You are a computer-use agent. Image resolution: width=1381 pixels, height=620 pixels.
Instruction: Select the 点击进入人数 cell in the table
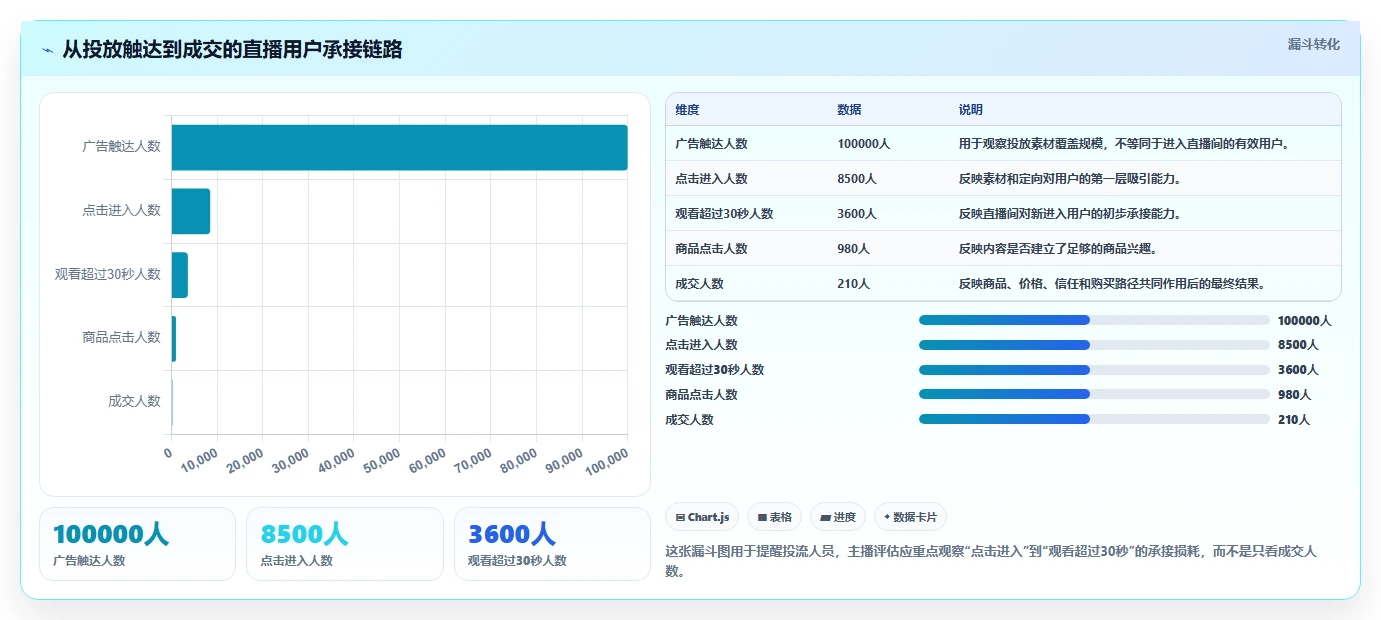pyautogui.click(x=711, y=179)
